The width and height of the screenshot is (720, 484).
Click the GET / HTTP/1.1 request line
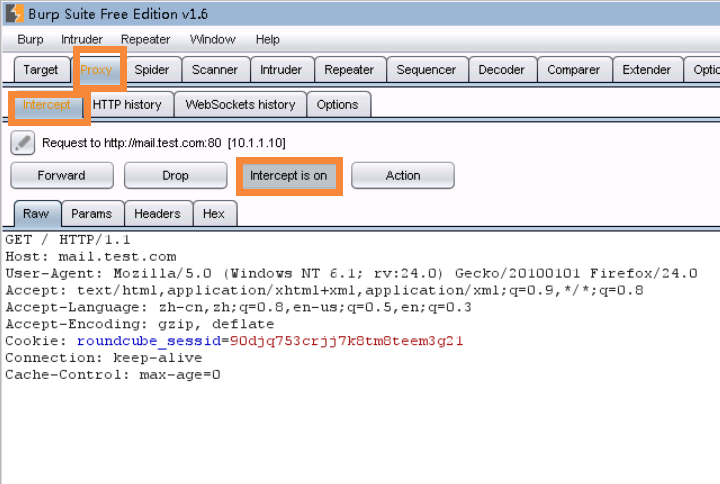pos(68,240)
